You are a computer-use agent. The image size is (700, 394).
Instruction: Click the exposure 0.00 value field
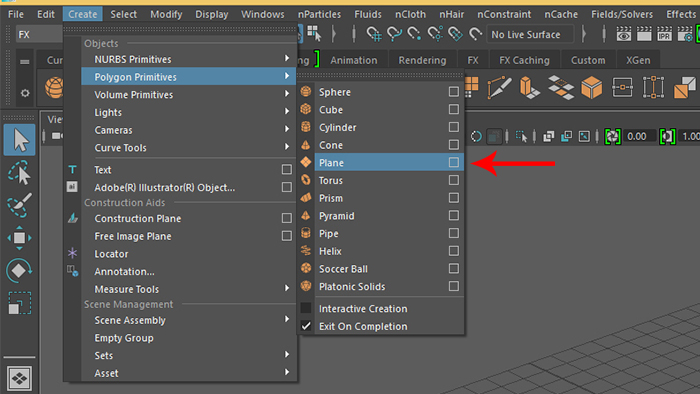638,136
